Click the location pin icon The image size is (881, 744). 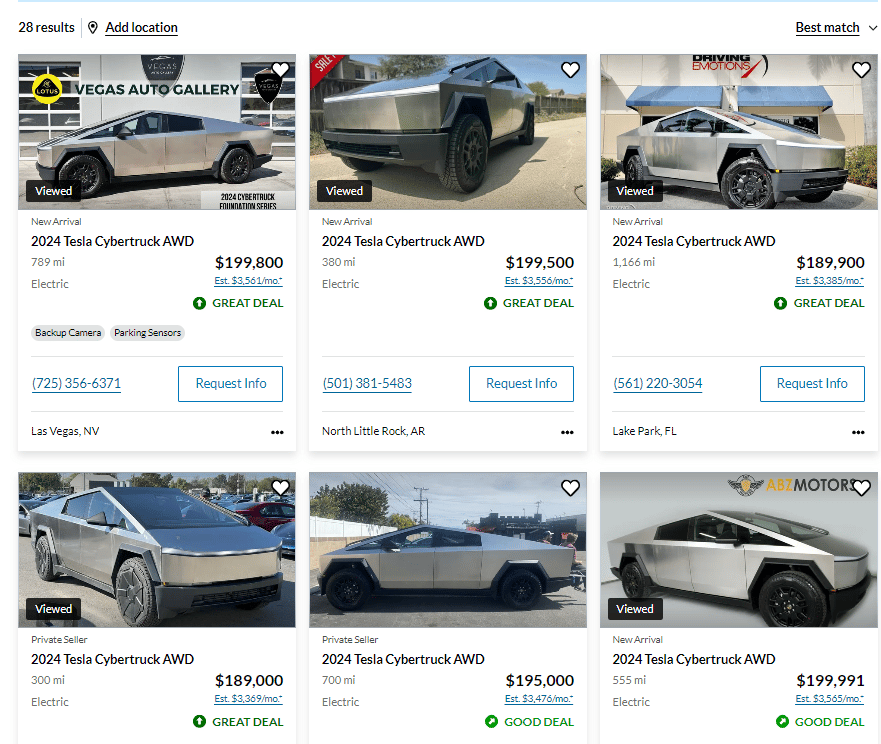93,28
